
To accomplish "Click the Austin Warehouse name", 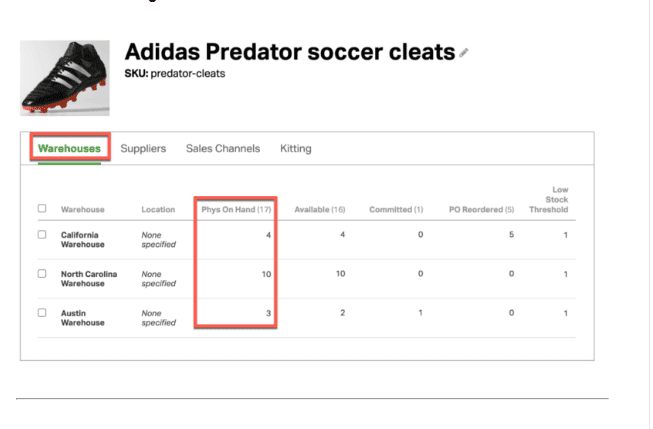I will [x=82, y=318].
